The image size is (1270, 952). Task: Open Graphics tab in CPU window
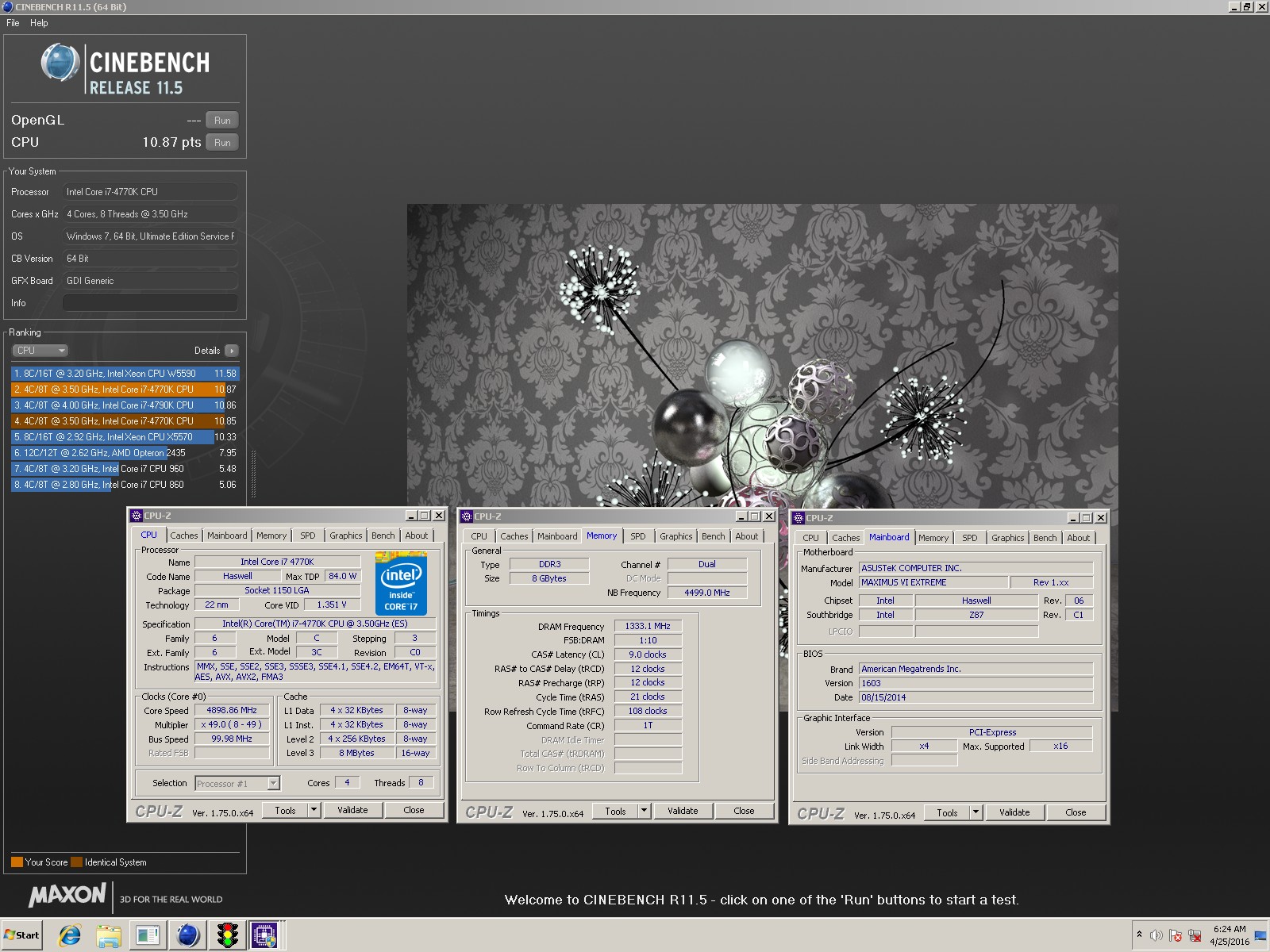pos(346,535)
